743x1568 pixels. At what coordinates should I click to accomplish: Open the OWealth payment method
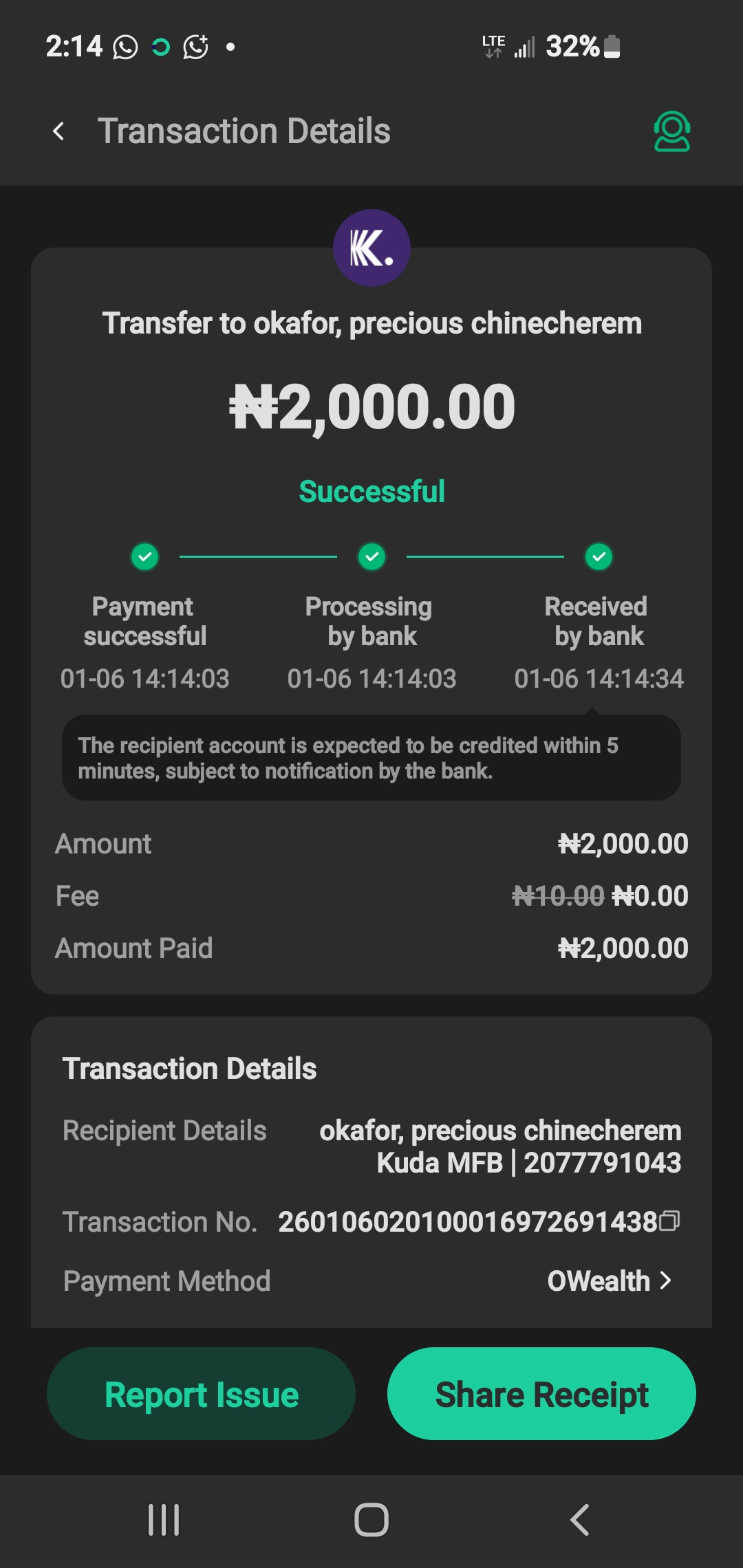coord(599,1281)
